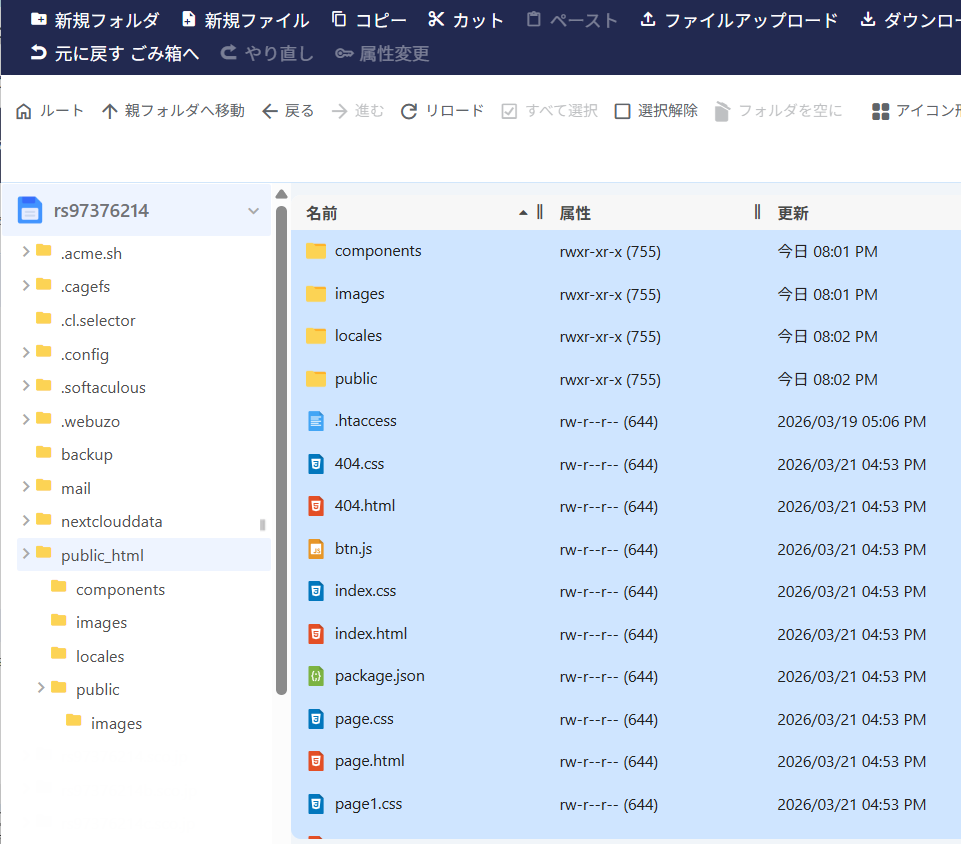Switch to icon view via アイコン表示
Viewport: 961px width, 844px height.
click(x=915, y=110)
